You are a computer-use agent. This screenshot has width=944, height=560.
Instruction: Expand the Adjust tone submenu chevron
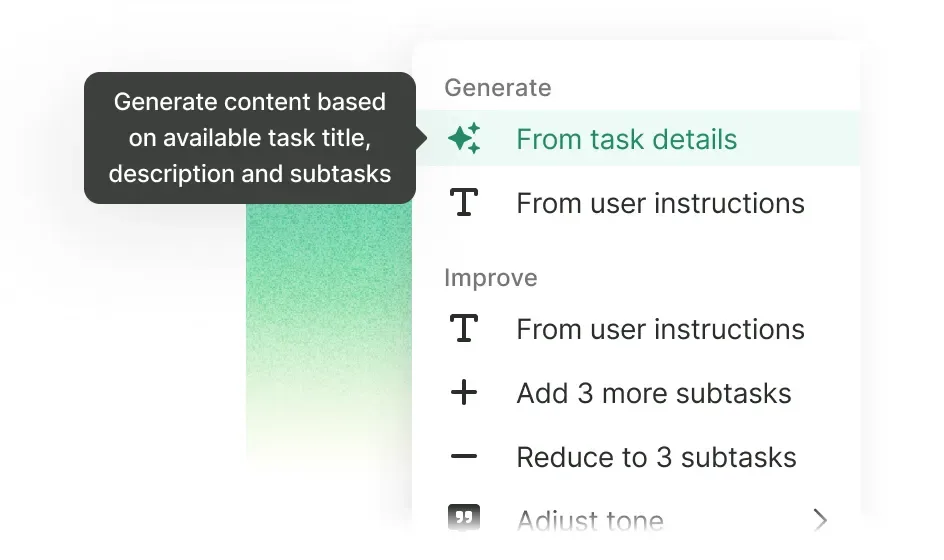820,519
